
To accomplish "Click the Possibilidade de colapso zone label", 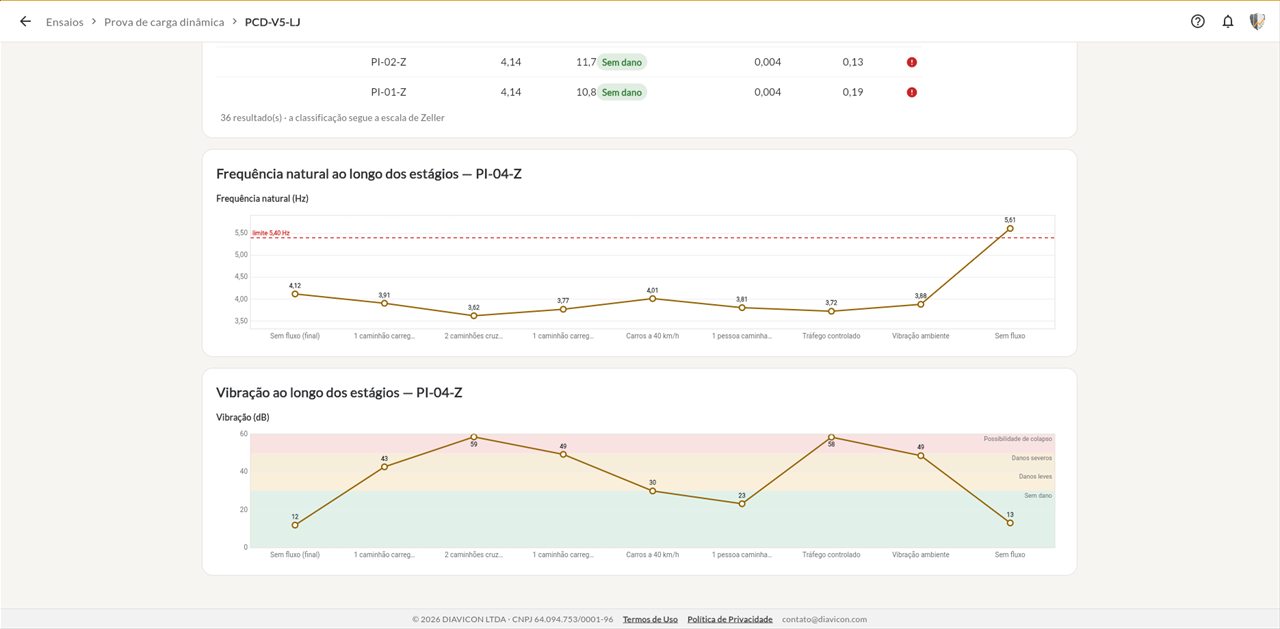I will point(1018,439).
